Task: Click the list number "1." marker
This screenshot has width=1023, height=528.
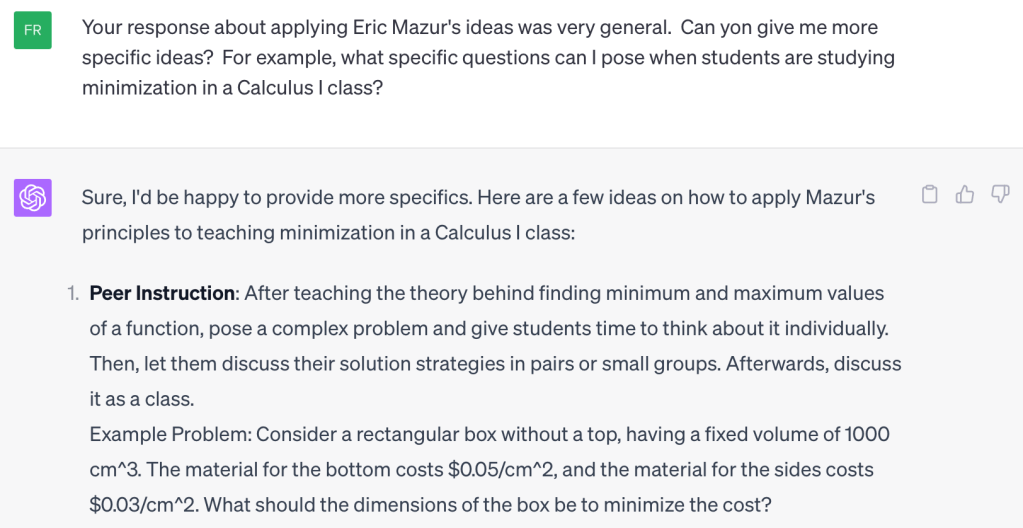Action: point(72,293)
